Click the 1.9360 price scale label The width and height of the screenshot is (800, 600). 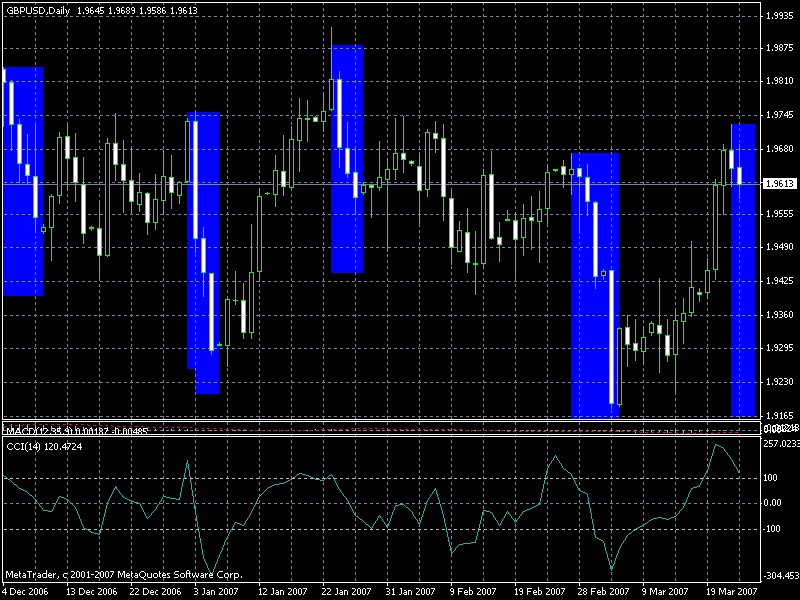(x=780, y=315)
